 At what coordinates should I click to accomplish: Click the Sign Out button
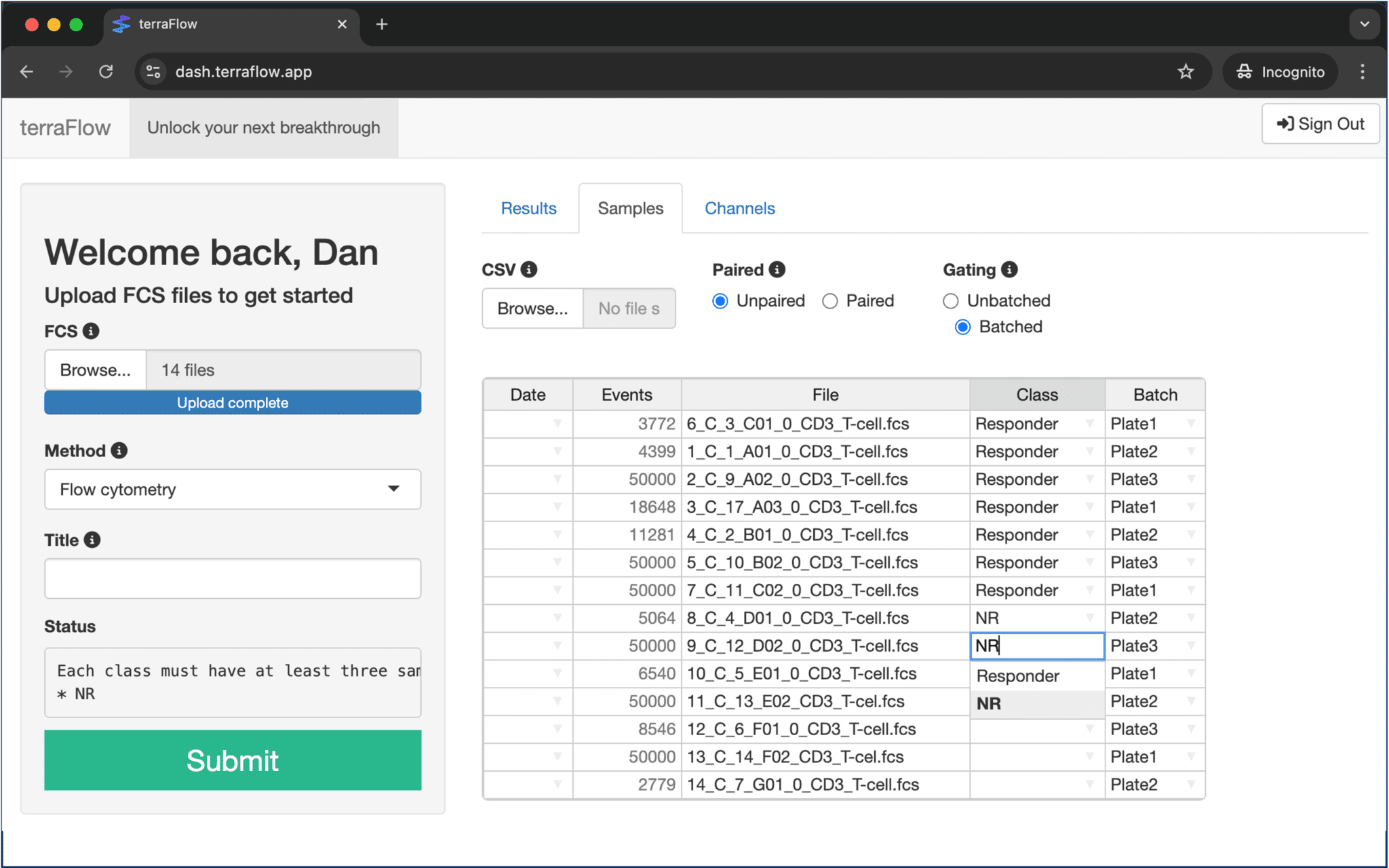tap(1320, 124)
